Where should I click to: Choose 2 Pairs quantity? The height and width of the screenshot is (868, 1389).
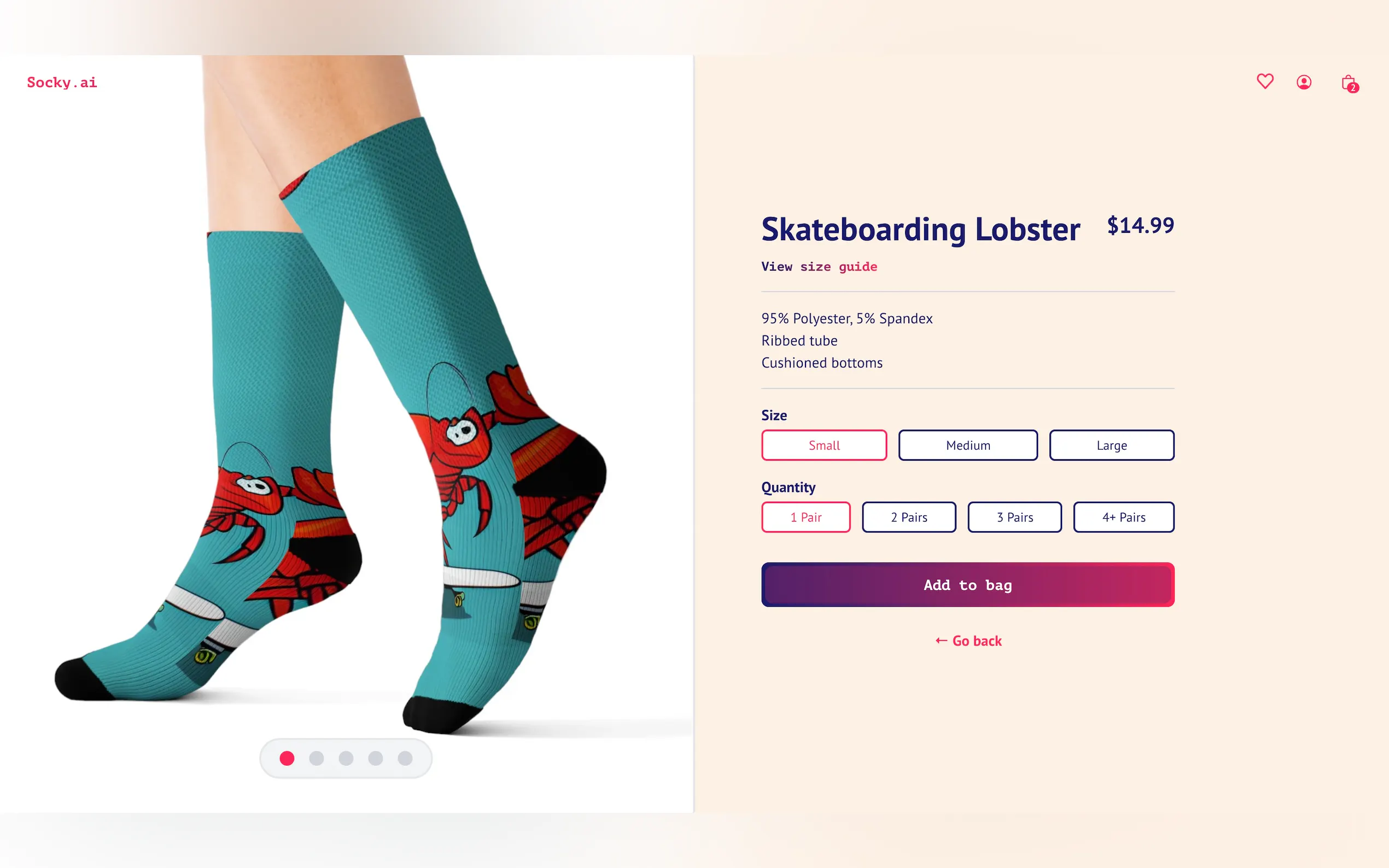click(x=909, y=517)
